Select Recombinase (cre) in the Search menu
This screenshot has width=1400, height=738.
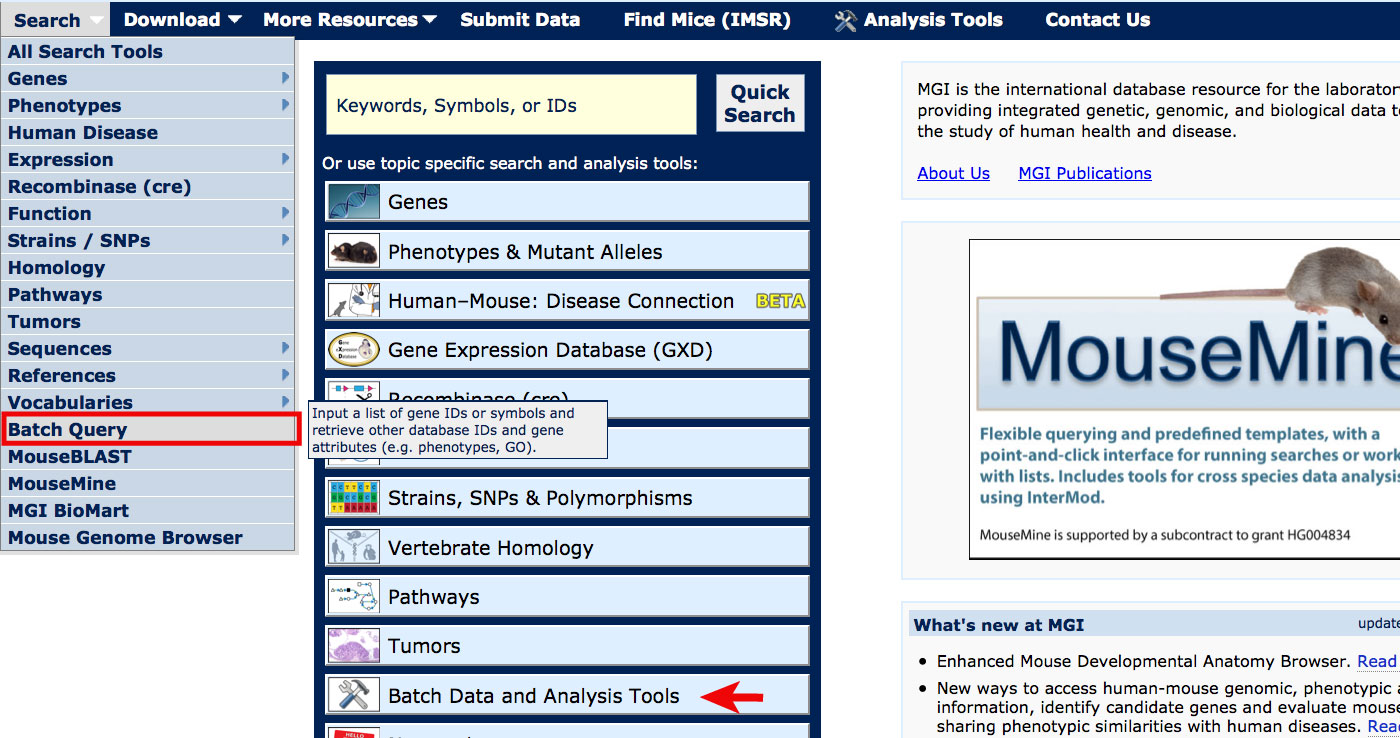click(x=148, y=187)
